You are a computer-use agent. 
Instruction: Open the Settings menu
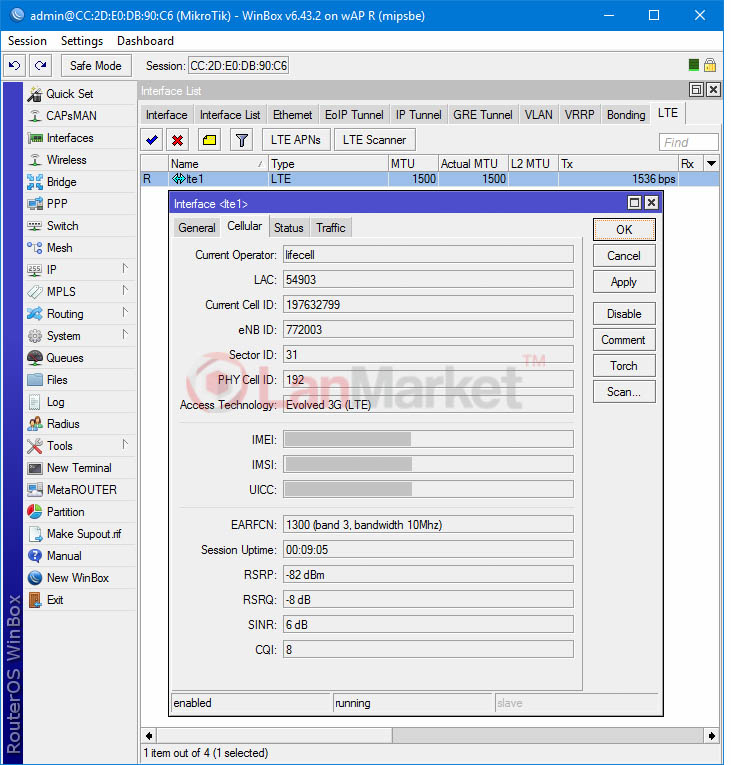click(x=82, y=41)
